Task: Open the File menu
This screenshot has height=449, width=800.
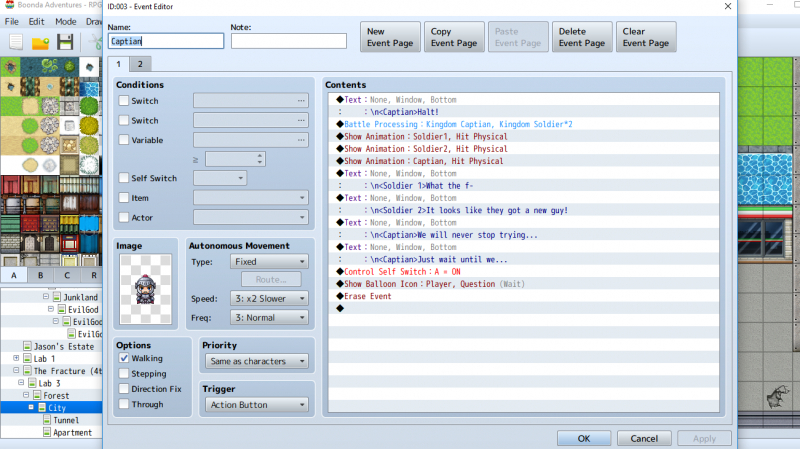Action: 11,21
